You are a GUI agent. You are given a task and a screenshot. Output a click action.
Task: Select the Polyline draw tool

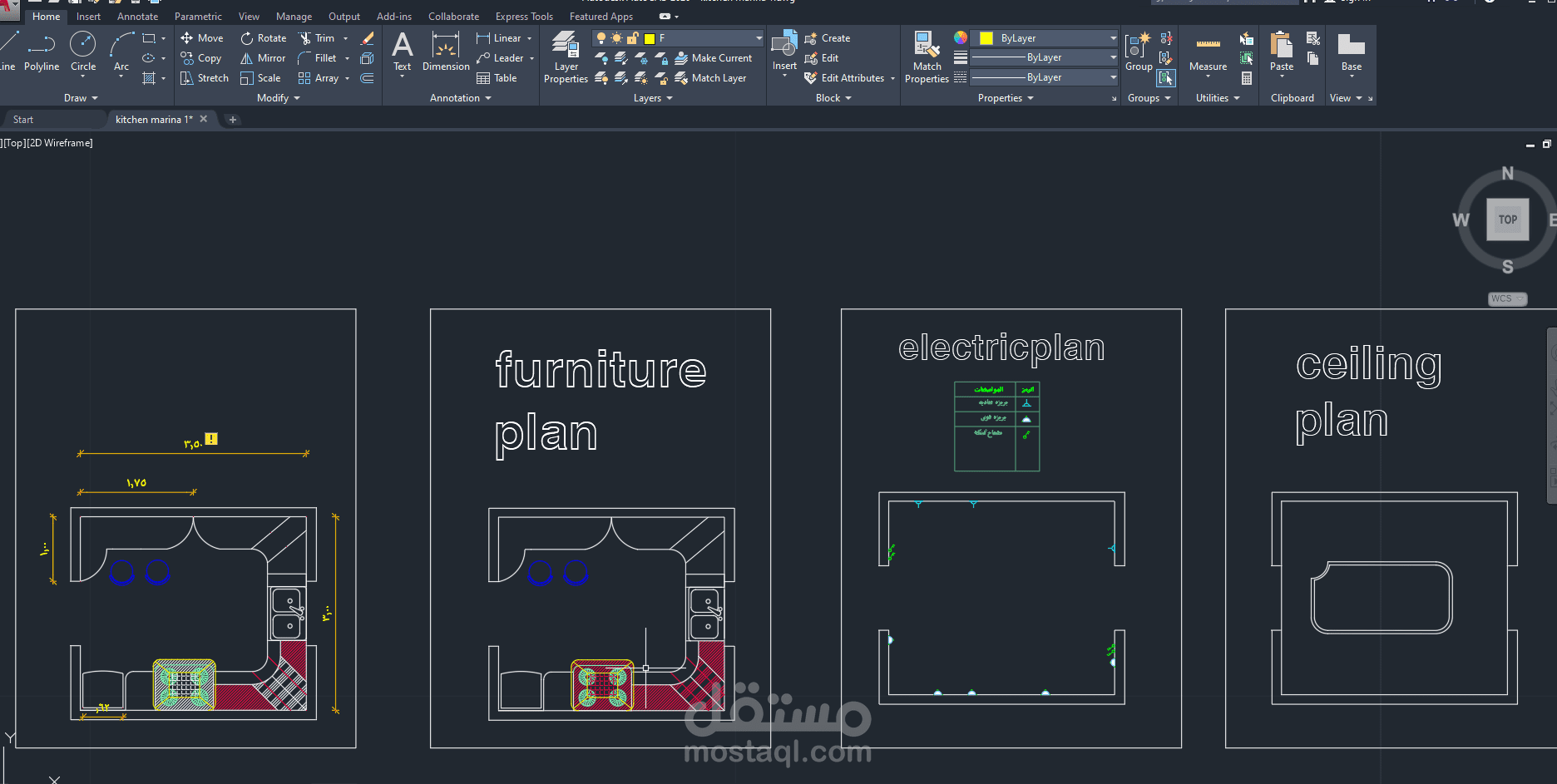pos(42,52)
